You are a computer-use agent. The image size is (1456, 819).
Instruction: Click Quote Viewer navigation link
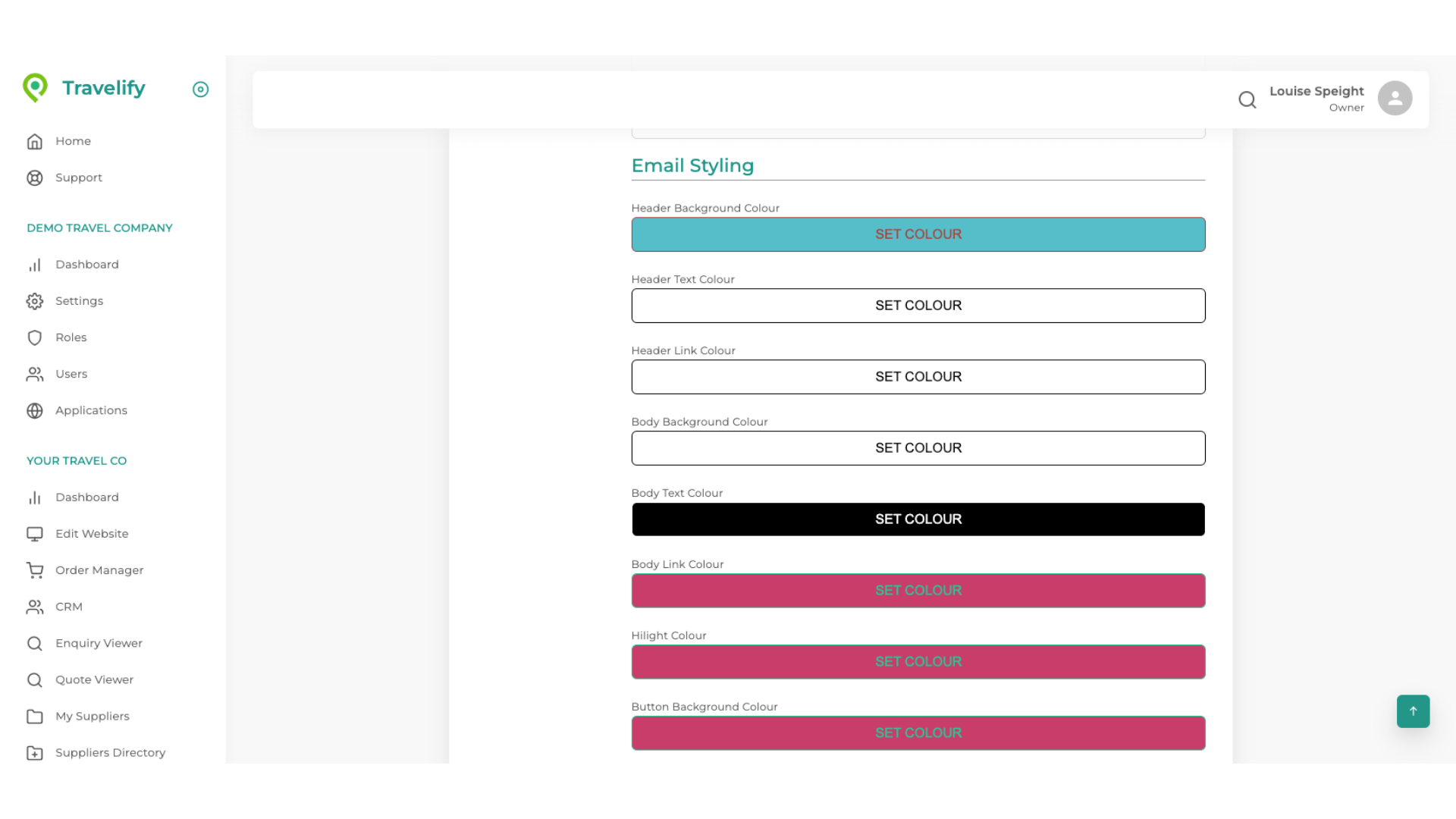click(x=94, y=679)
